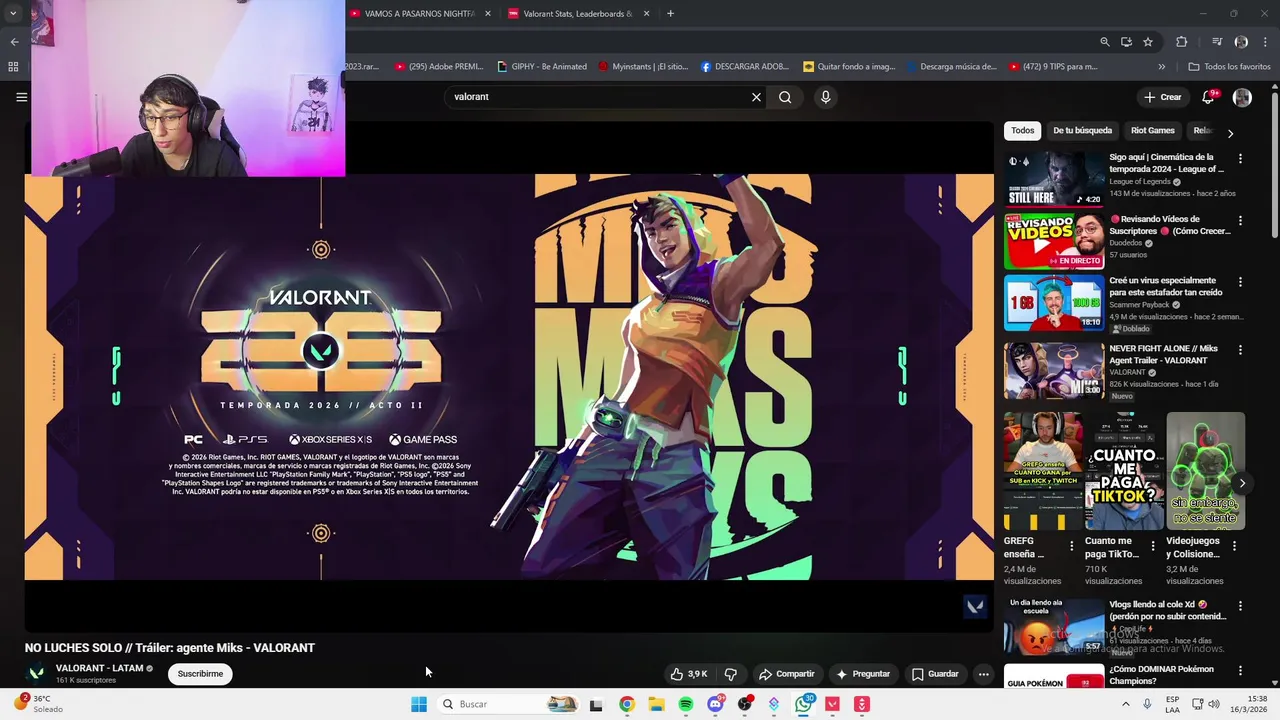Viewport: 1280px width, 720px height.
Task: Subscribe with the Suscribirme button
Action: pos(200,674)
